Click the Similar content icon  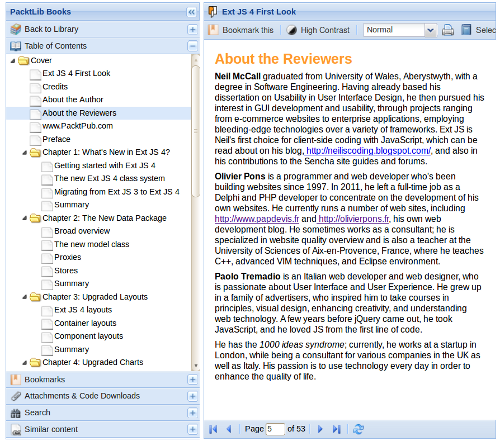coord(15,430)
